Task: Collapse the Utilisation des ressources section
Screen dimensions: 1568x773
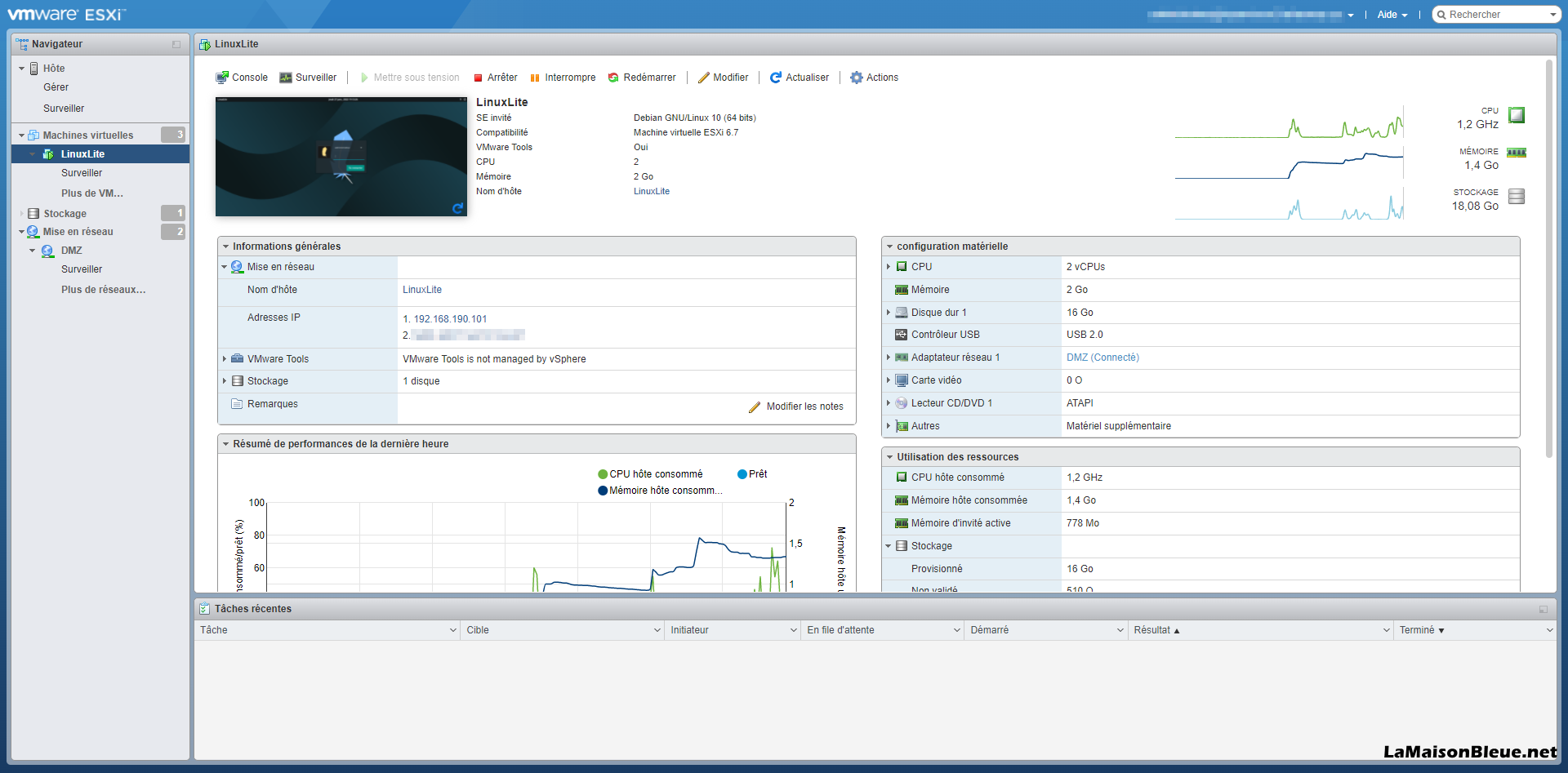Action: (890, 457)
